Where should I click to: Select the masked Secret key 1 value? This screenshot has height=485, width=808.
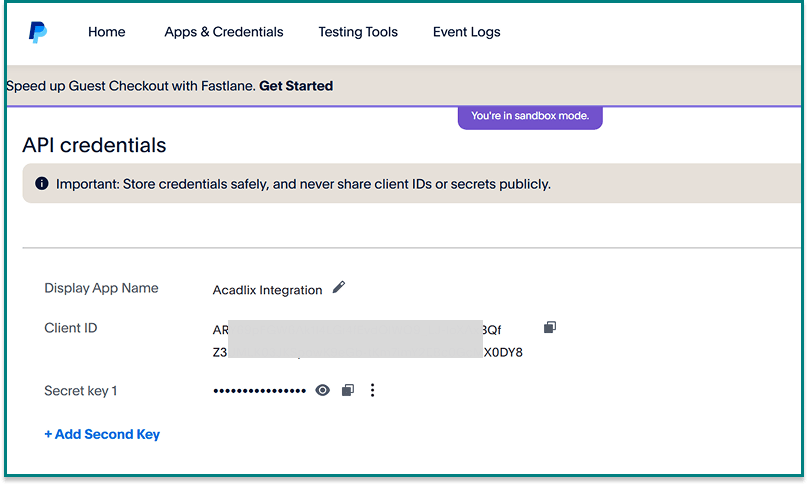tap(259, 391)
